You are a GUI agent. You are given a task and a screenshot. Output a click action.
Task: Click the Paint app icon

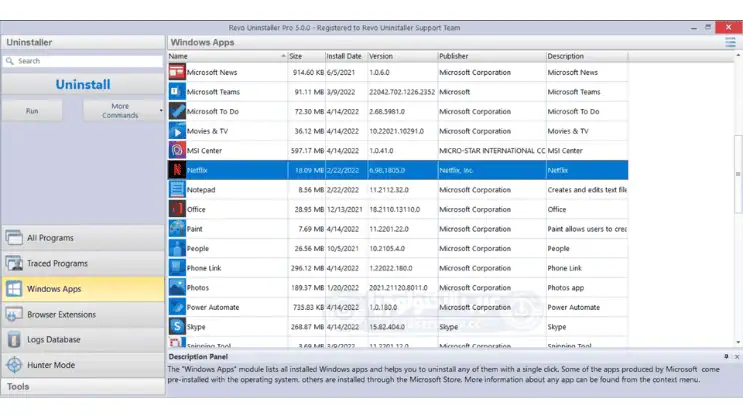[x=177, y=228]
